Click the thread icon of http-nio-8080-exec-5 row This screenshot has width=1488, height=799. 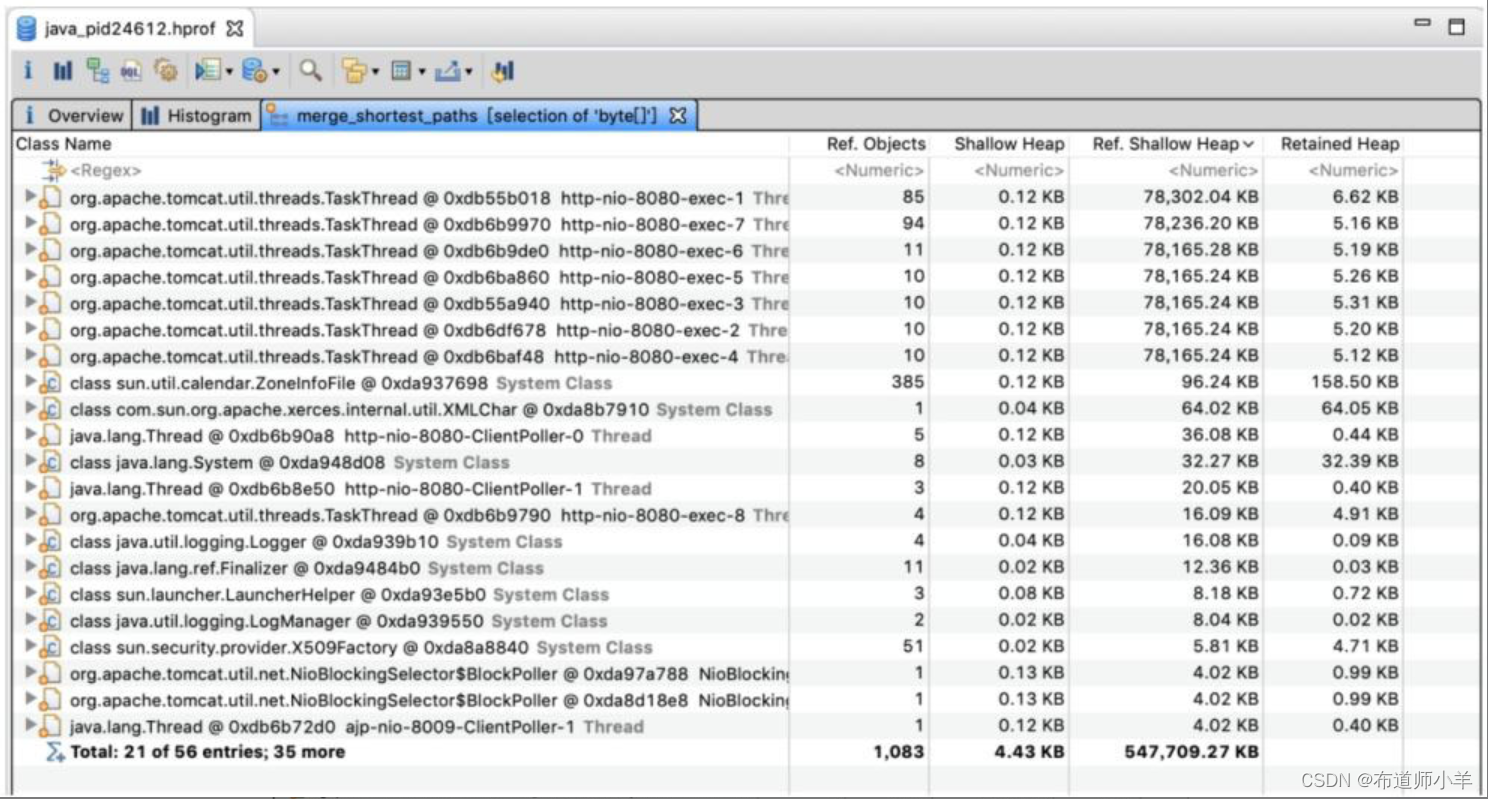(x=50, y=277)
